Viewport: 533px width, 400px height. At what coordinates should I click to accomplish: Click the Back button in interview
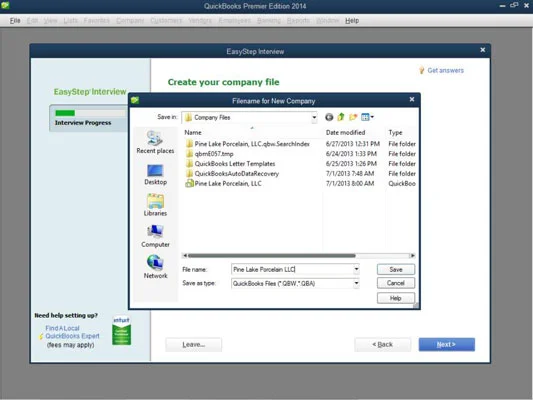click(x=382, y=345)
